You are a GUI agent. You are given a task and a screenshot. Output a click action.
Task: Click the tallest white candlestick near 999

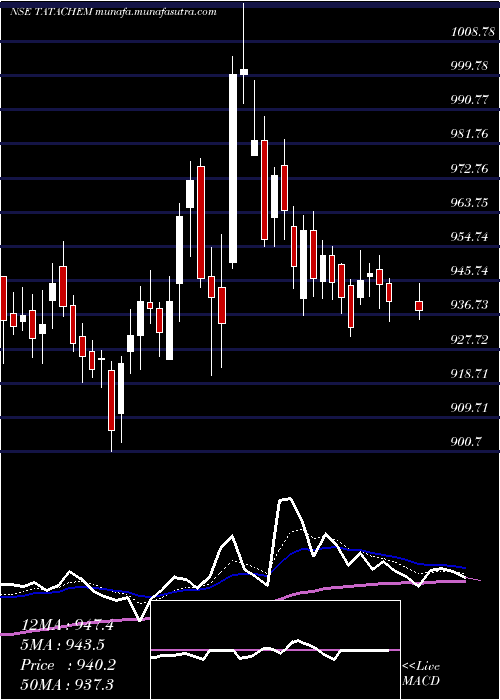click(233, 168)
